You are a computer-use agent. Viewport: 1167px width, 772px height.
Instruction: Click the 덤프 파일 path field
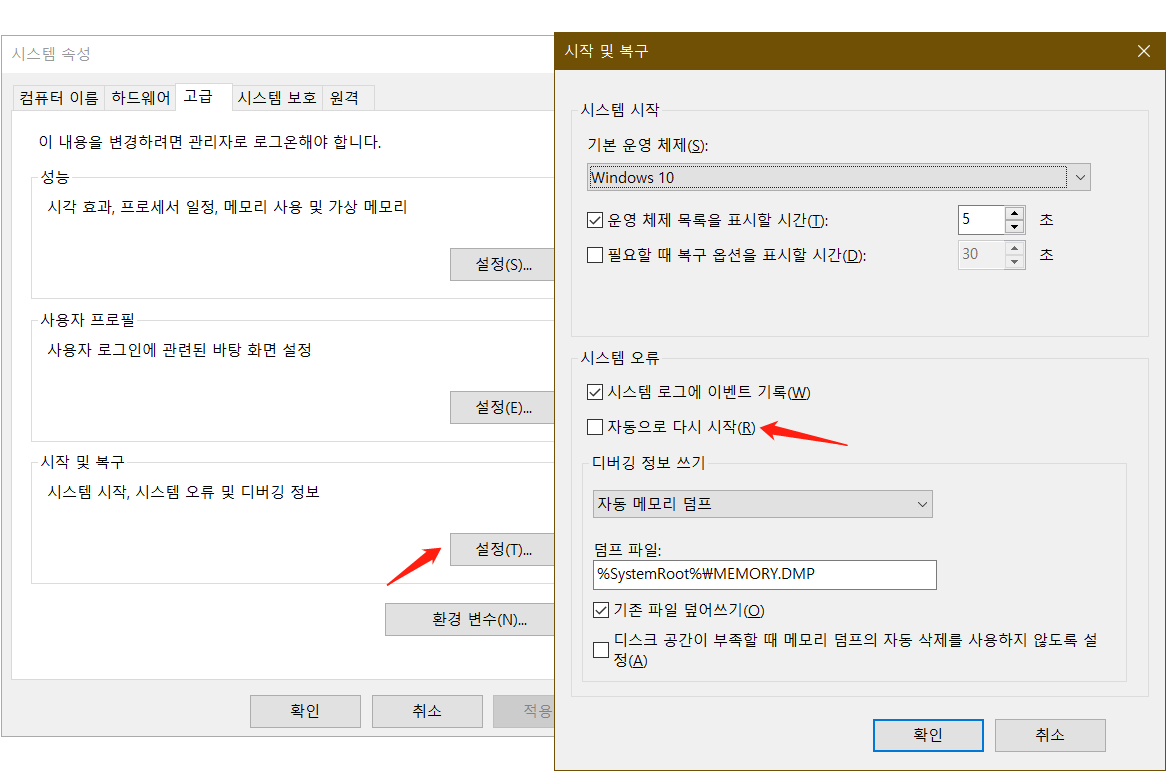[762, 575]
